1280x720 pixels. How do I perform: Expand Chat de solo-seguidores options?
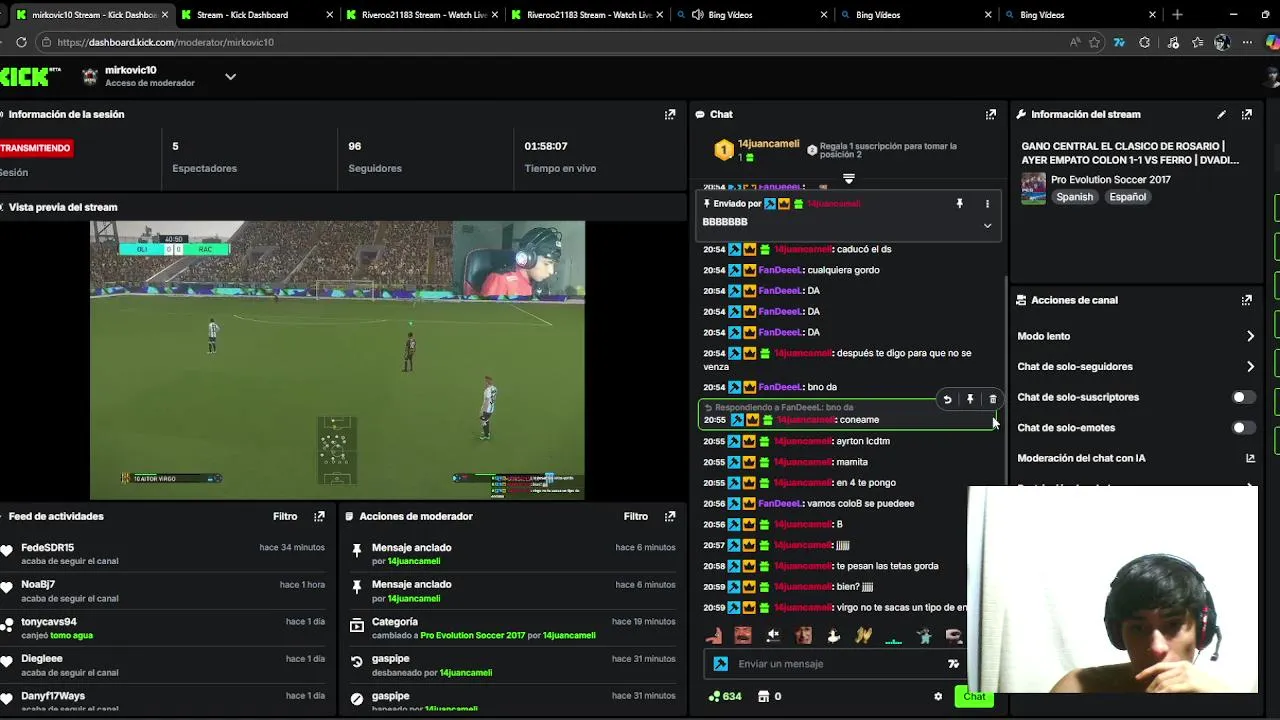pos(1250,367)
